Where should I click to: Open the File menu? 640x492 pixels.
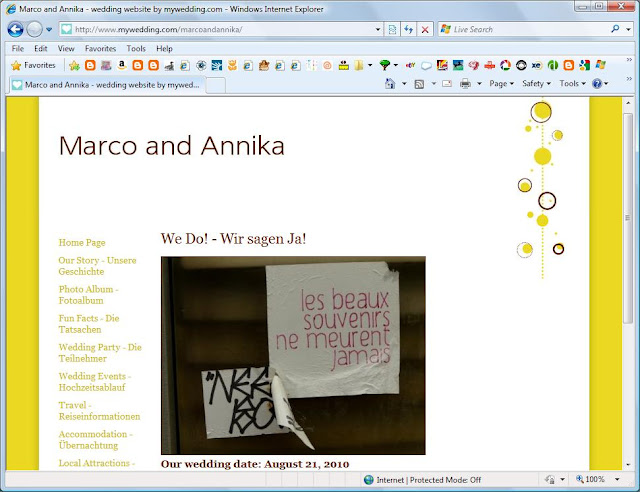coord(18,49)
